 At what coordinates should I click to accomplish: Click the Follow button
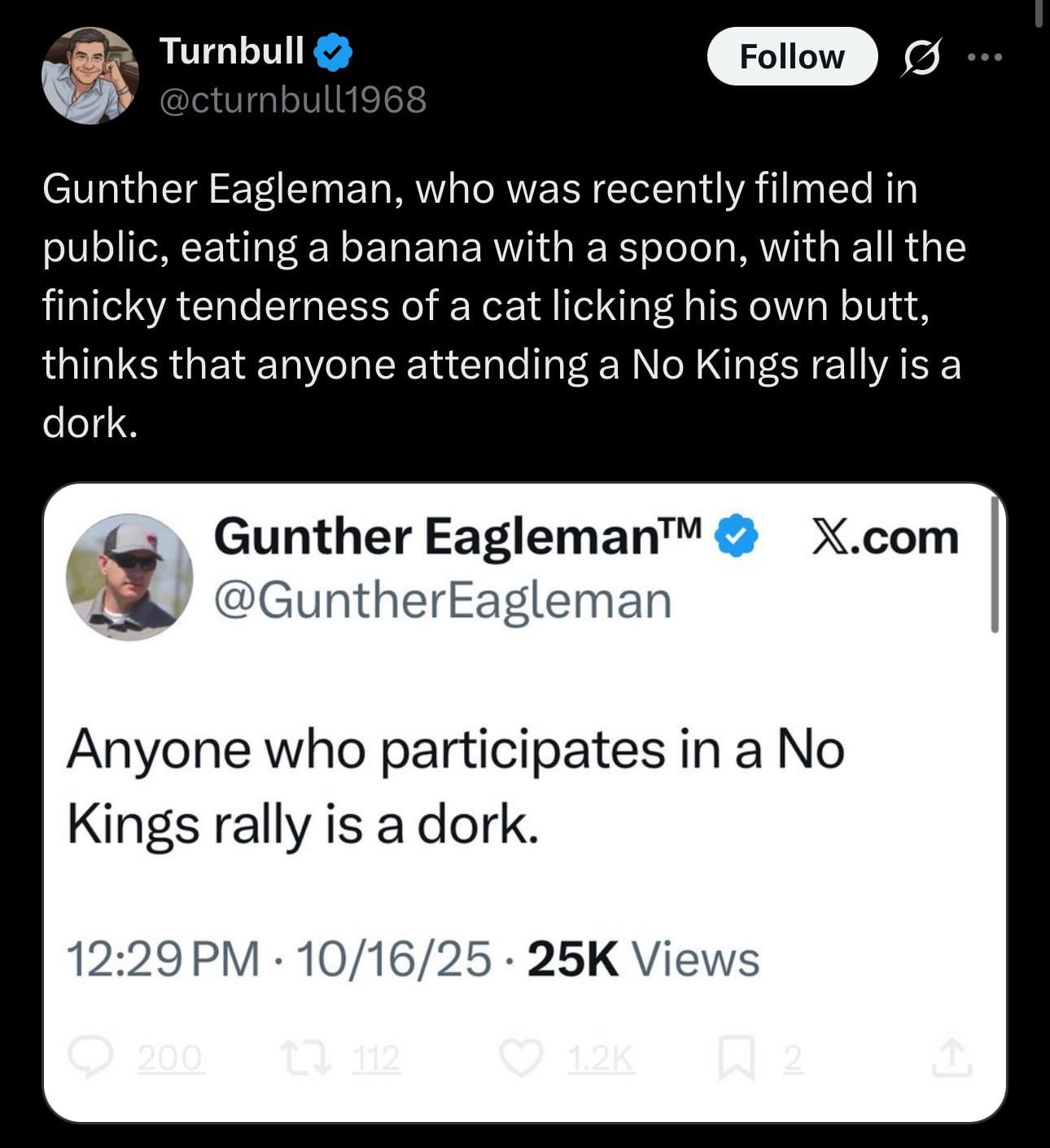pyautogui.click(x=791, y=57)
